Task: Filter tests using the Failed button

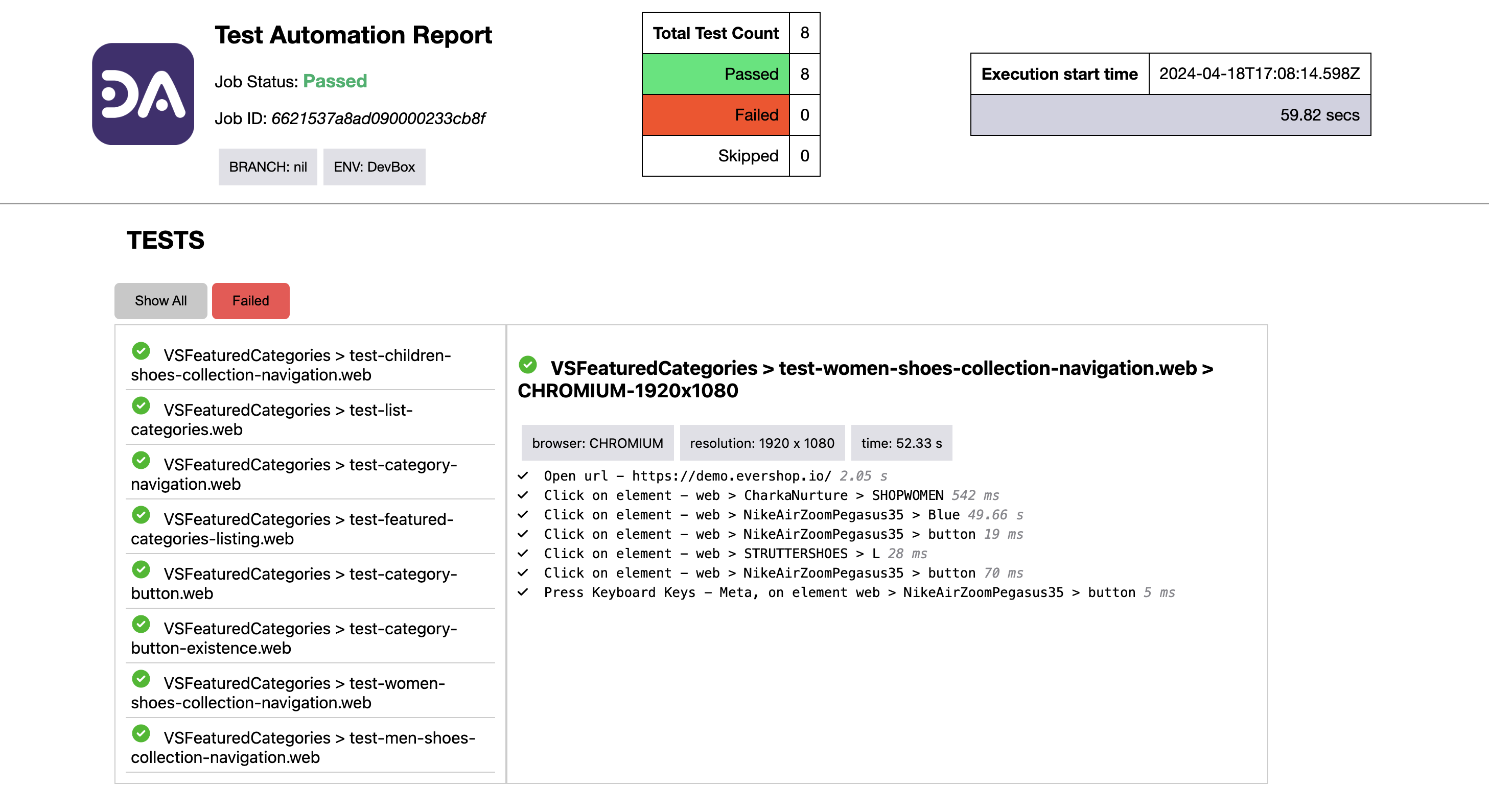Action: [x=250, y=301]
